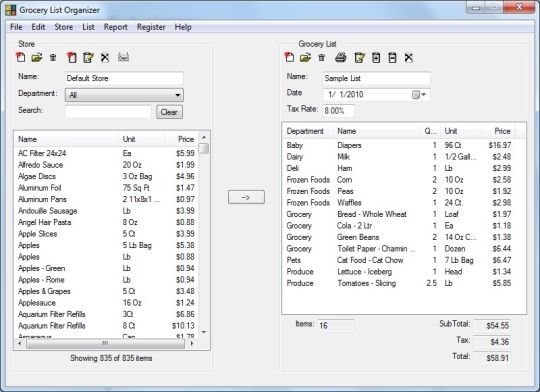This screenshot has height=392, width=540.
Task: Click the Grocery List Organizer app icon
Action: pos(11,10)
